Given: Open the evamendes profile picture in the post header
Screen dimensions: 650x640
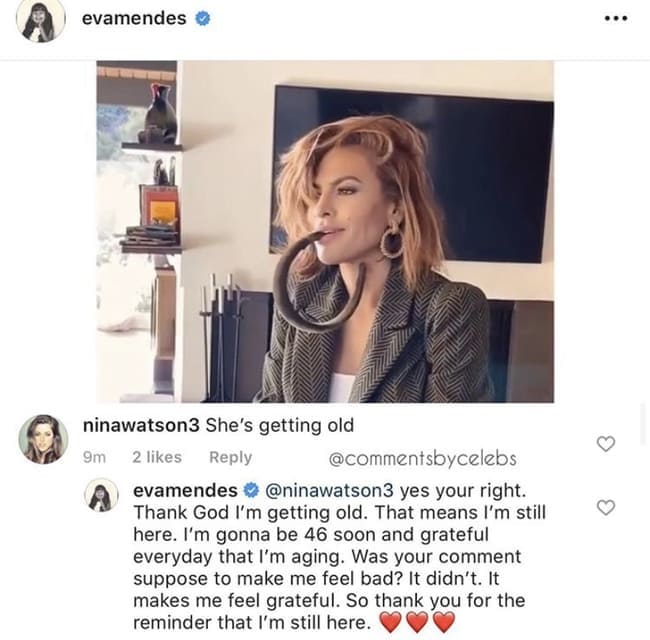Looking at the screenshot, I should pos(41,21).
